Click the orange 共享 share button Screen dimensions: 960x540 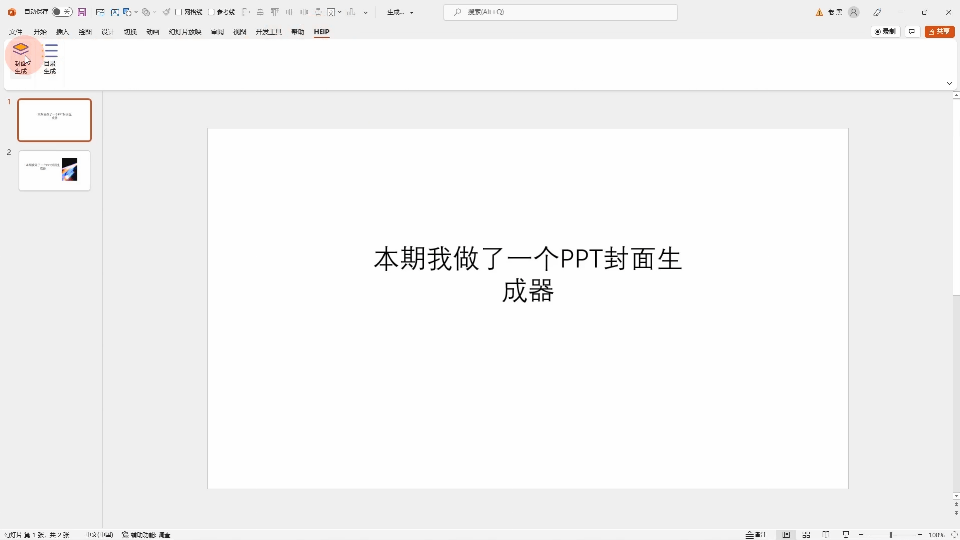940,31
